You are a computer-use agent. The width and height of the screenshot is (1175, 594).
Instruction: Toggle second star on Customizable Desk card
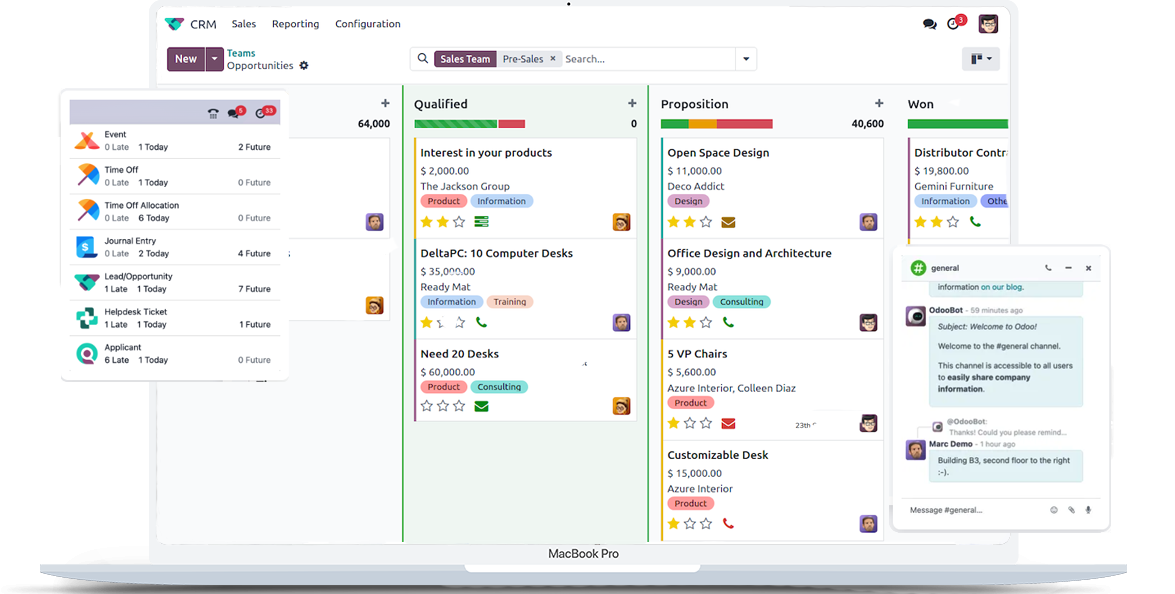[690, 524]
